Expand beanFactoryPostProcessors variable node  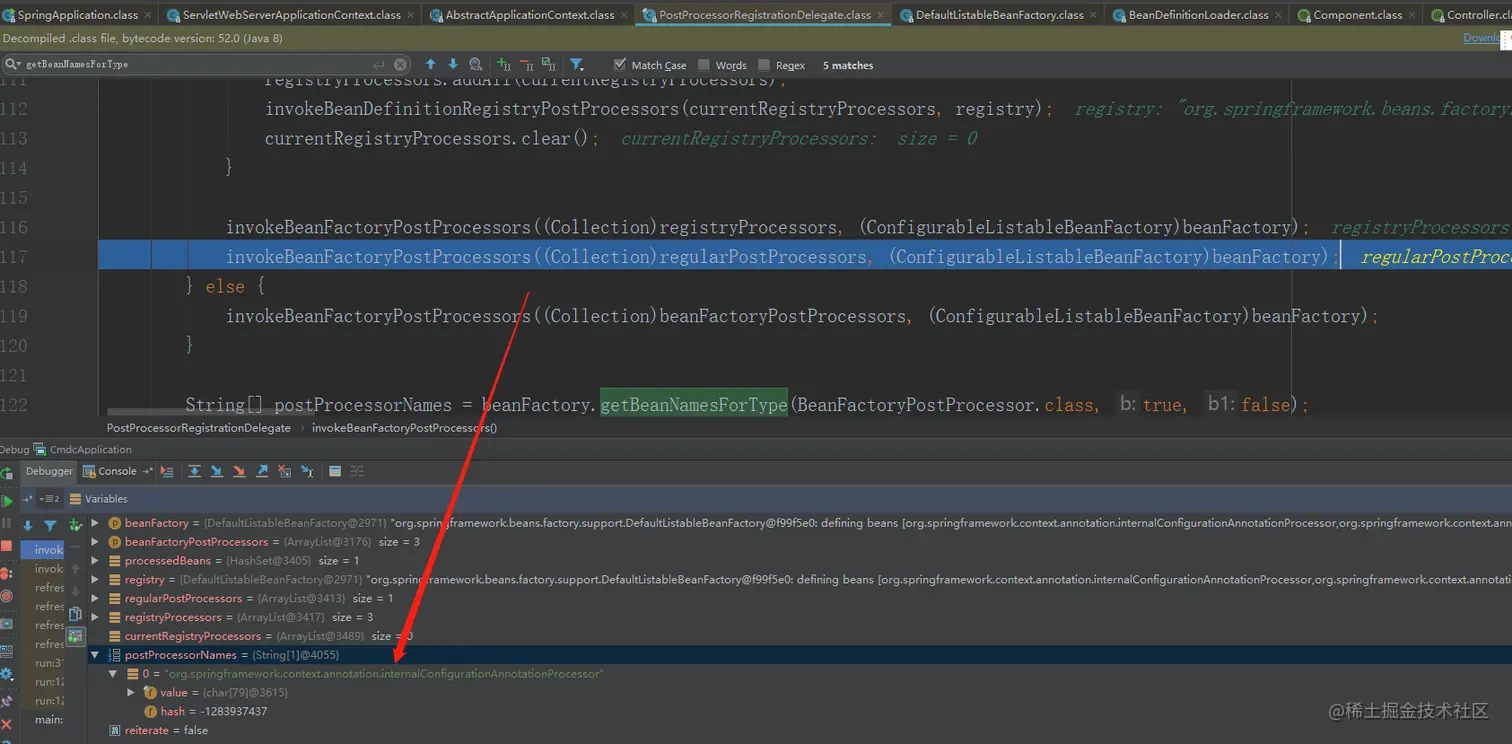[95, 542]
